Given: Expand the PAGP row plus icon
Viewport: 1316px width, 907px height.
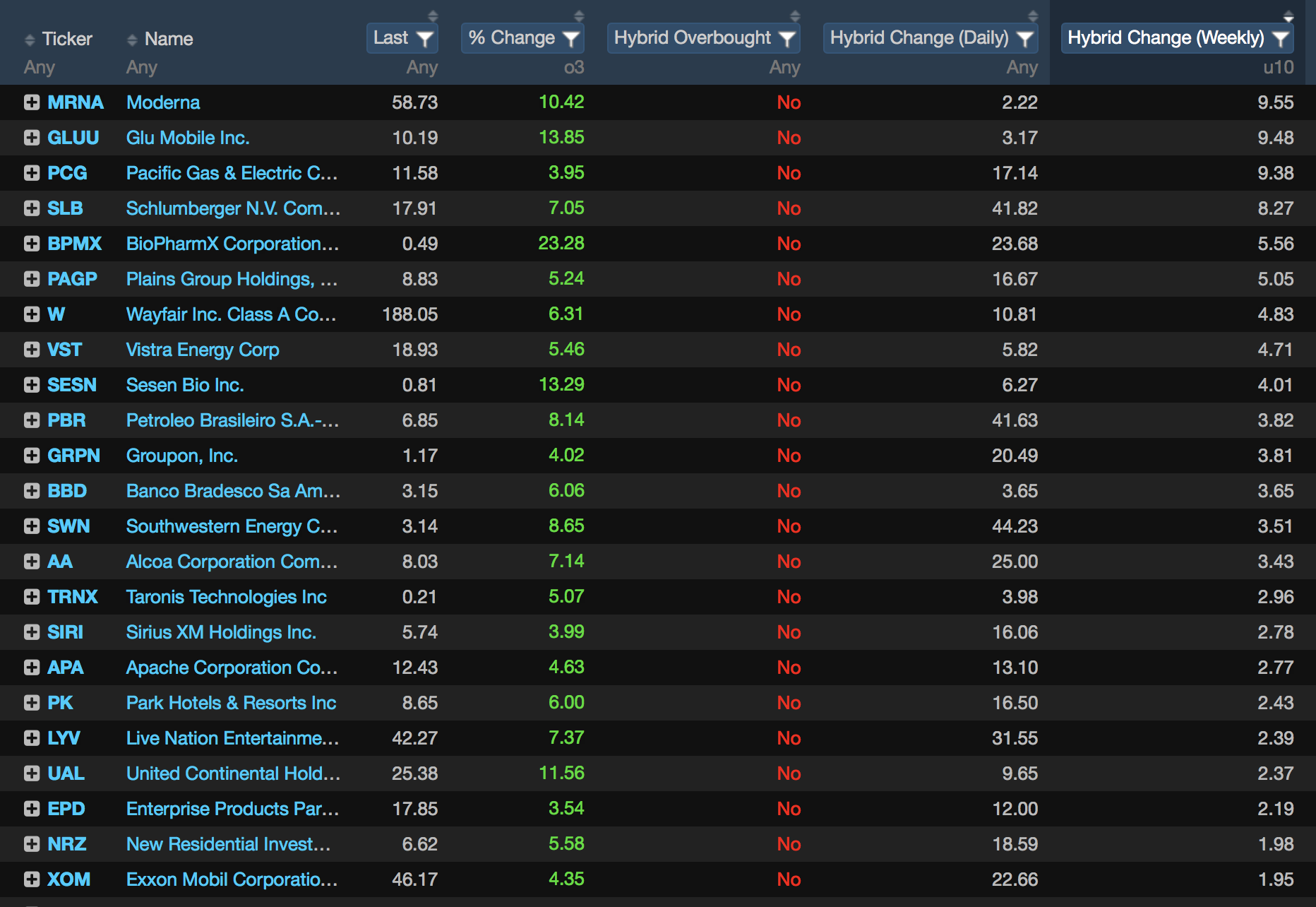Looking at the screenshot, I should [31, 279].
